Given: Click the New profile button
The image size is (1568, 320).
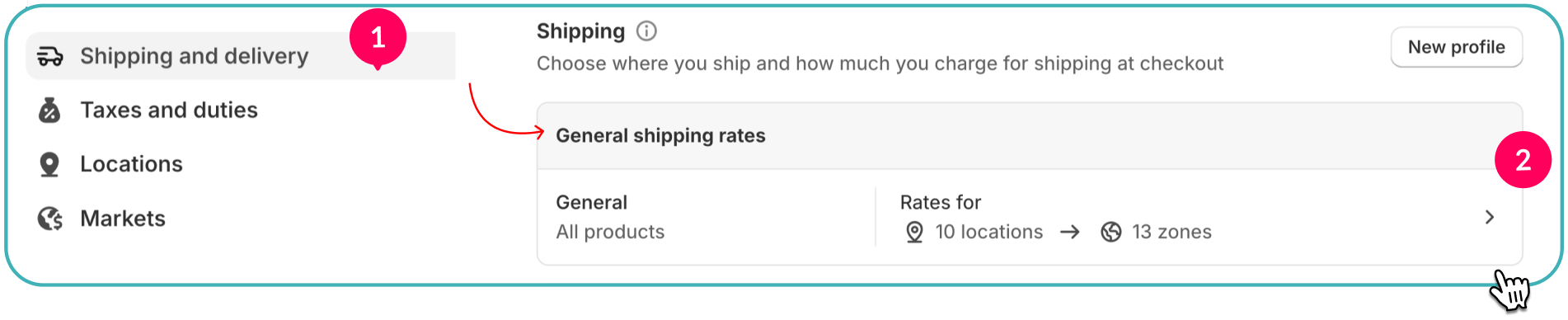Looking at the screenshot, I should [x=1456, y=47].
